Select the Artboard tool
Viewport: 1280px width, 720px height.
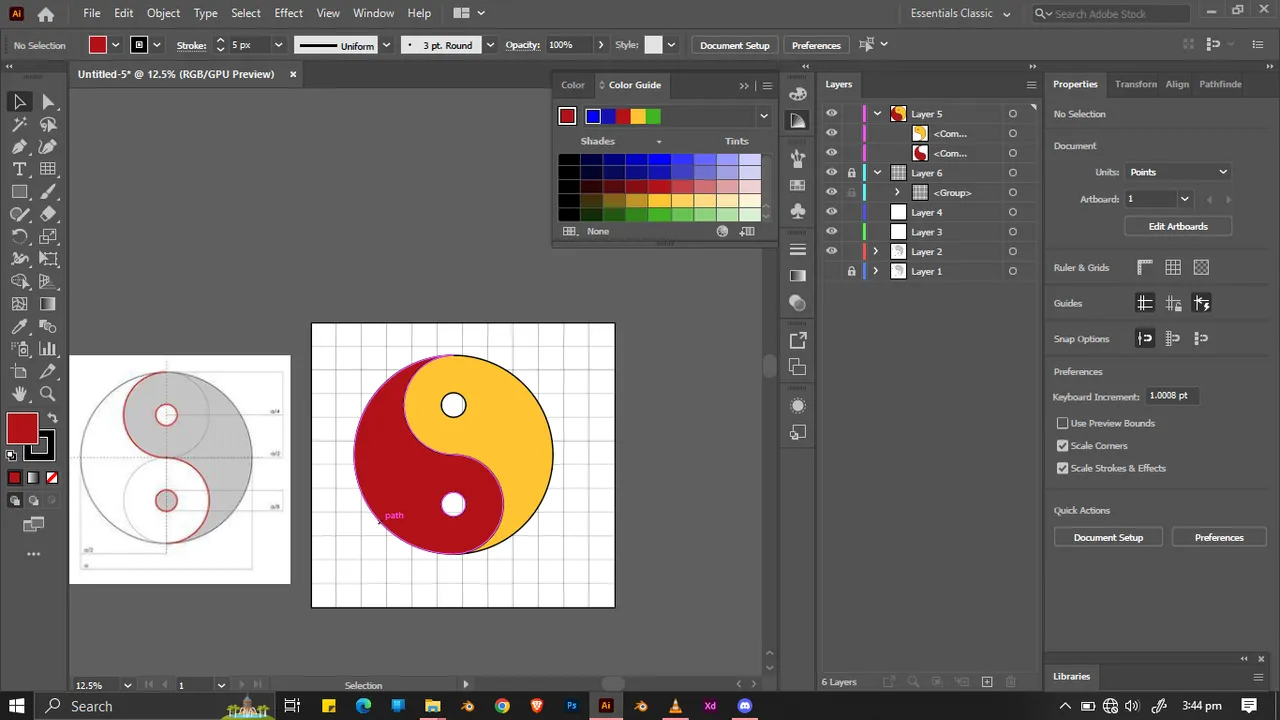19,372
